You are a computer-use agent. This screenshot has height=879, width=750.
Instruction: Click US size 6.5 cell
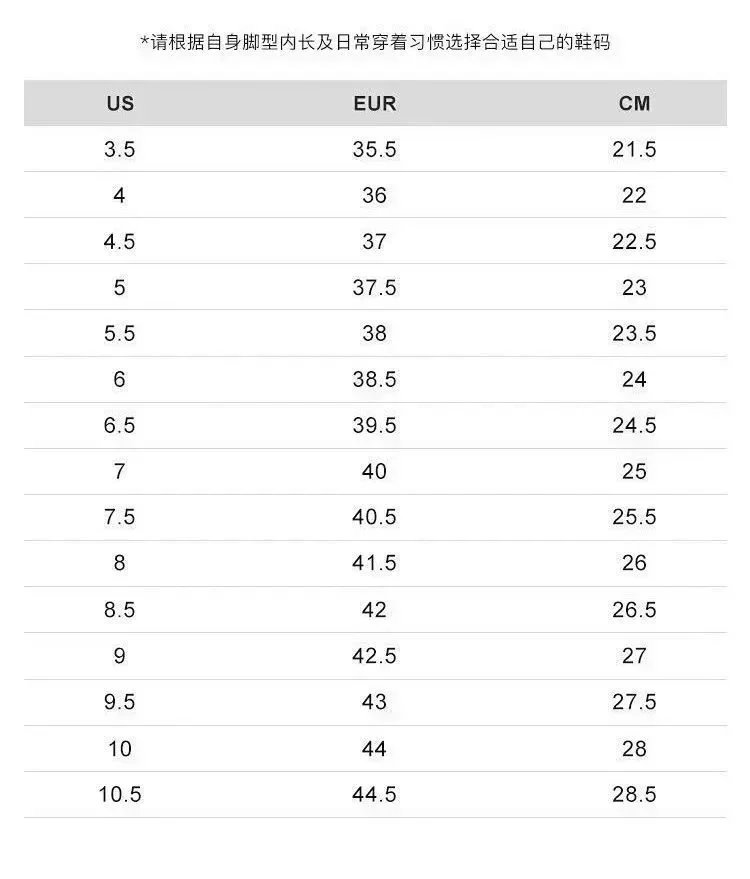(x=119, y=426)
